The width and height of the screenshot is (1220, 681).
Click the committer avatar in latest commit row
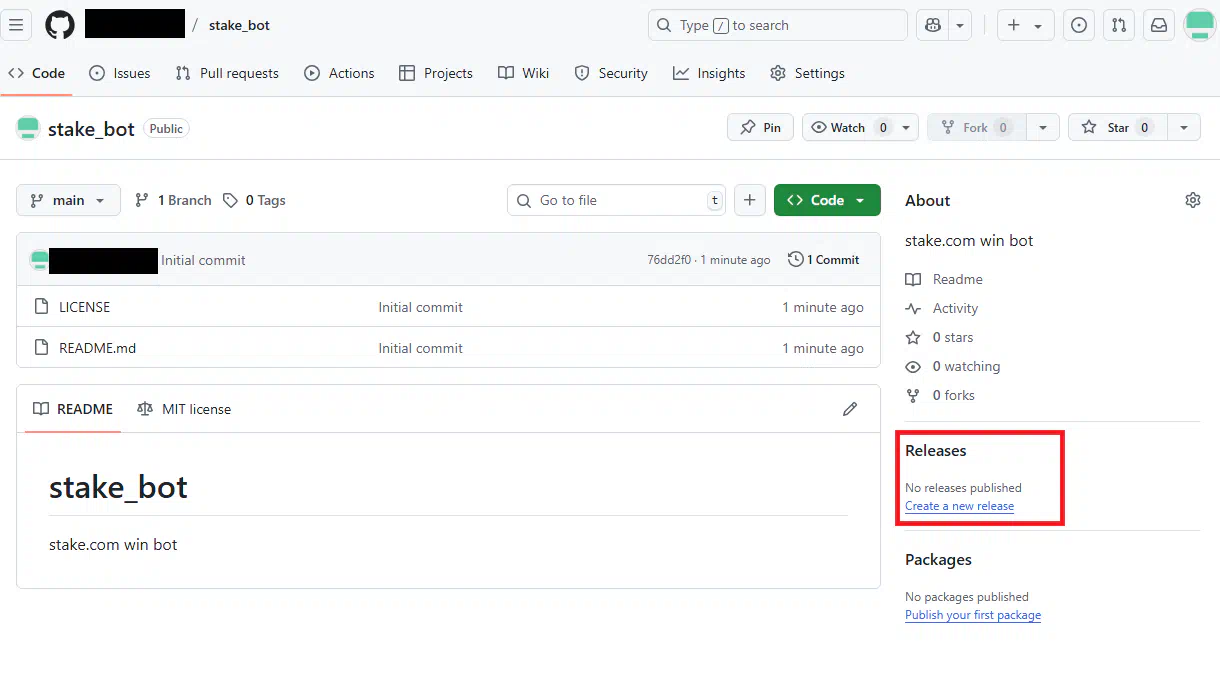click(x=39, y=260)
